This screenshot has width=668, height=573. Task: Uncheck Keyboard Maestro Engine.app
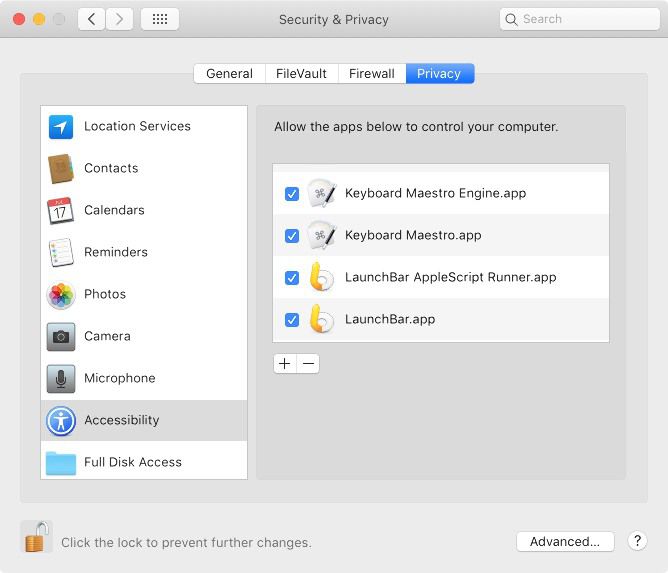pos(292,194)
